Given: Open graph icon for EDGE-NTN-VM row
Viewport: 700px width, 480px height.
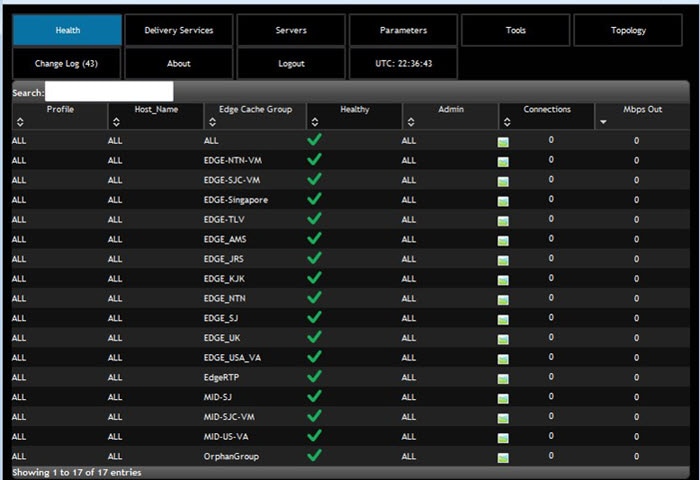Looking at the screenshot, I should 503,162.
